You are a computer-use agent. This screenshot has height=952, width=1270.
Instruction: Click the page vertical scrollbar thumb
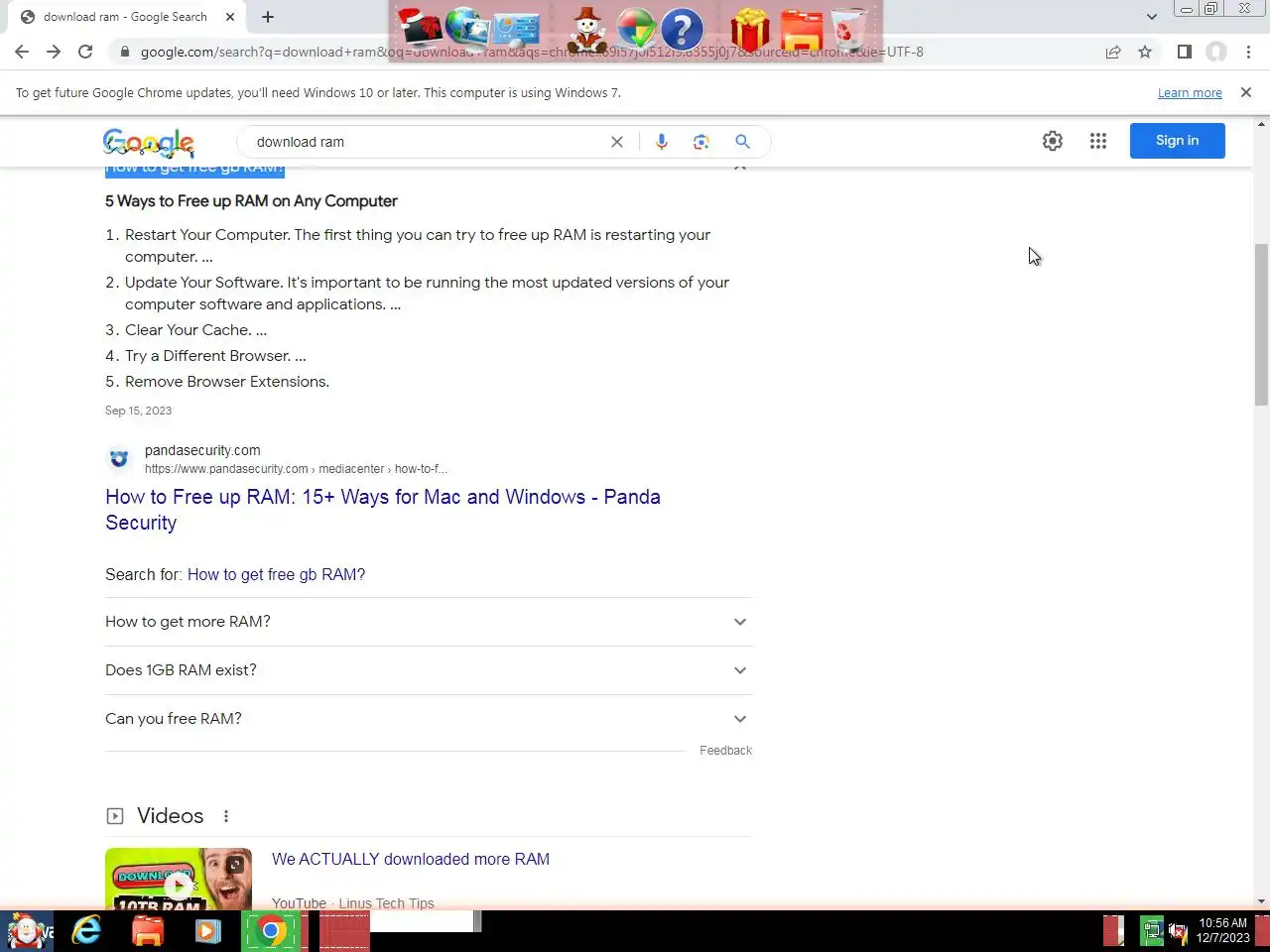pos(1261,324)
